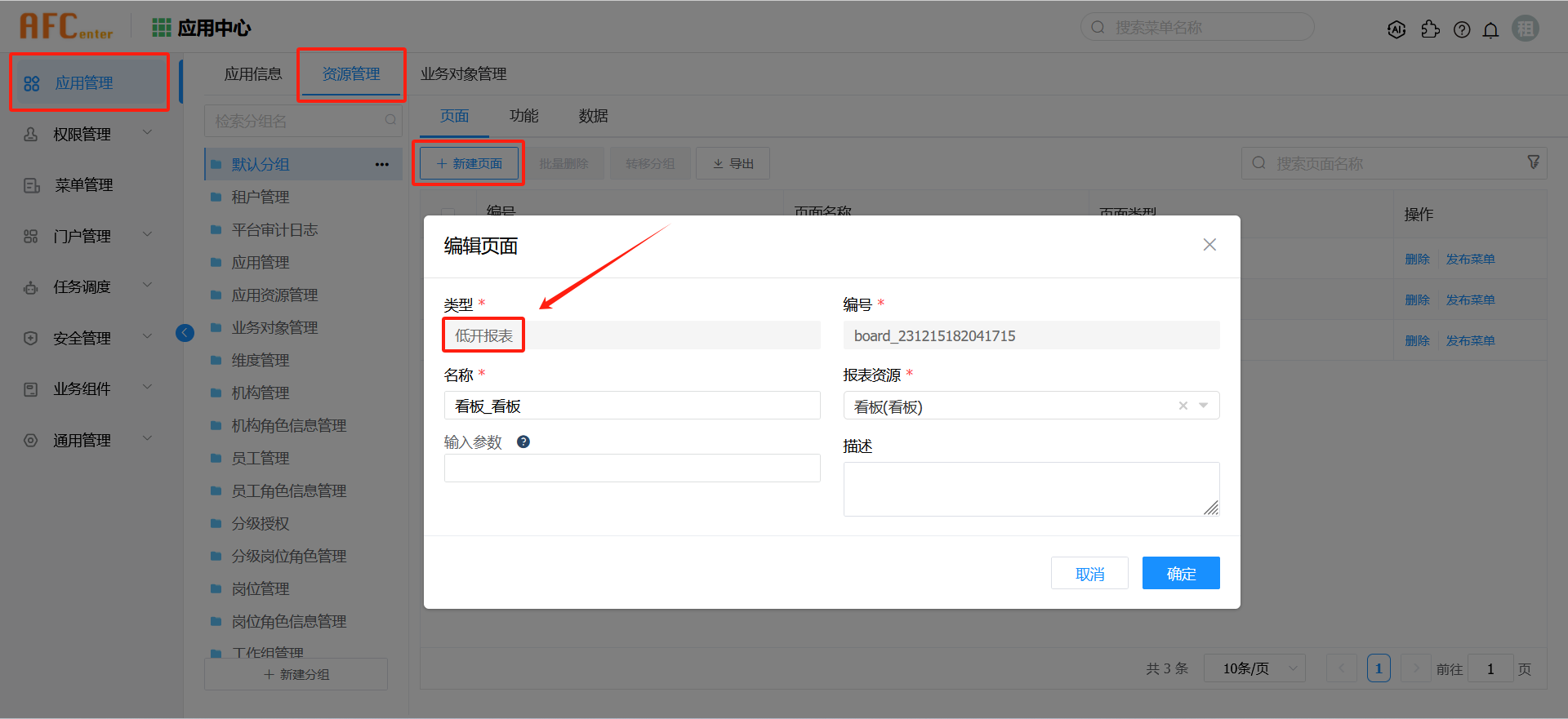The height and width of the screenshot is (719, 1568).
Task: Click the 确定 button
Action: click(1180, 573)
